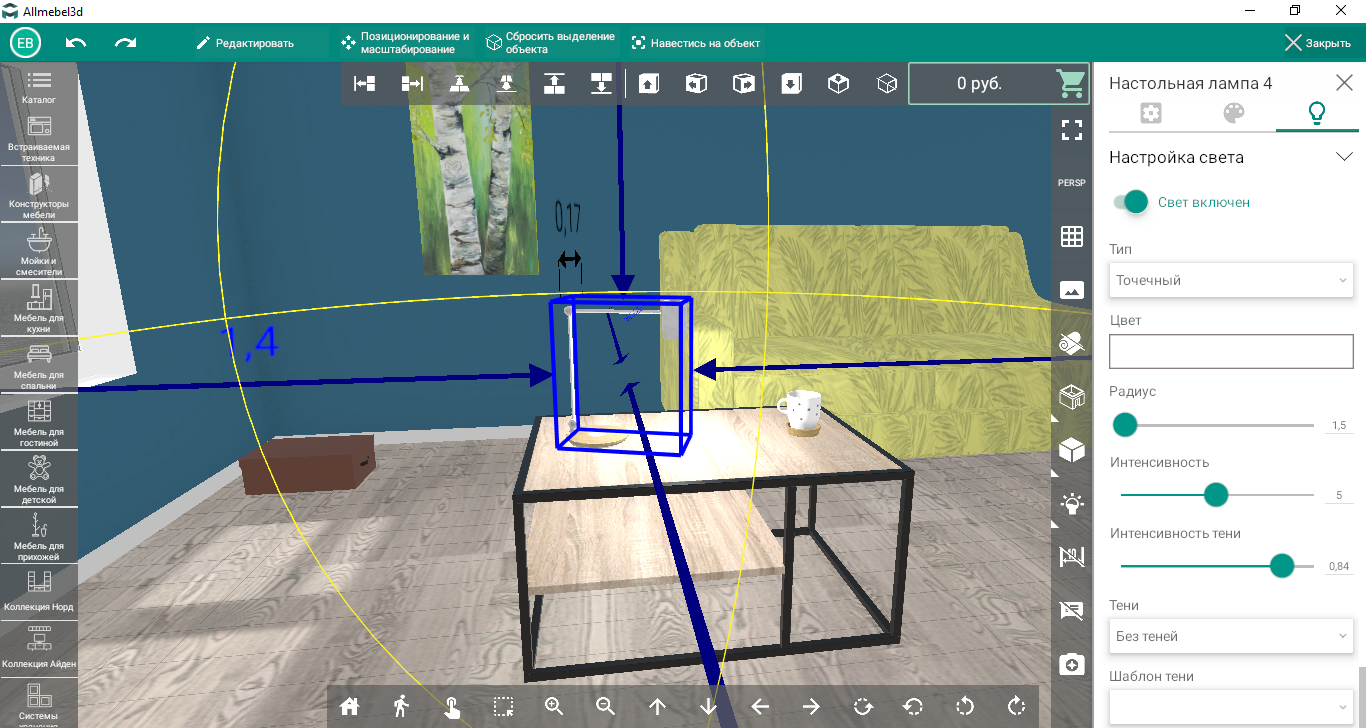1366x728 pixels.
Task: Select the dashed rectangle selection tool
Action: click(504, 706)
